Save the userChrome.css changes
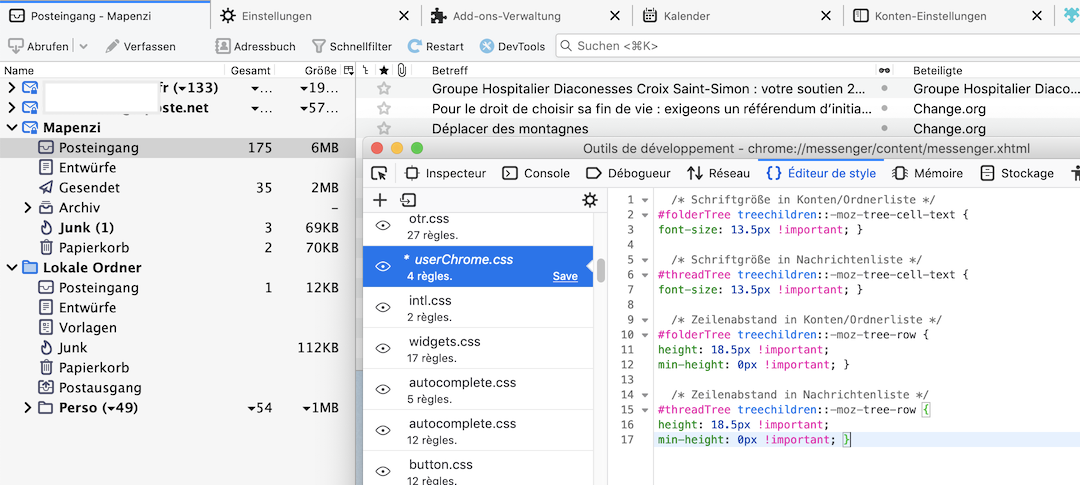This screenshot has height=485, width=1080. pos(565,276)
